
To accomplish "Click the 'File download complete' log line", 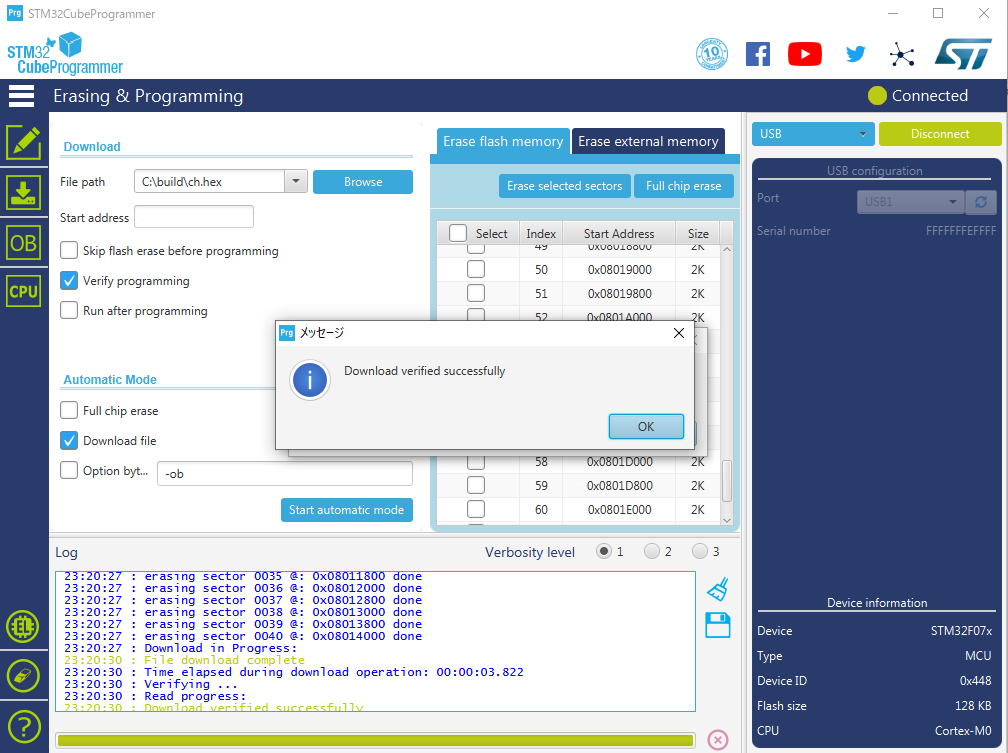I will [184, 660].
